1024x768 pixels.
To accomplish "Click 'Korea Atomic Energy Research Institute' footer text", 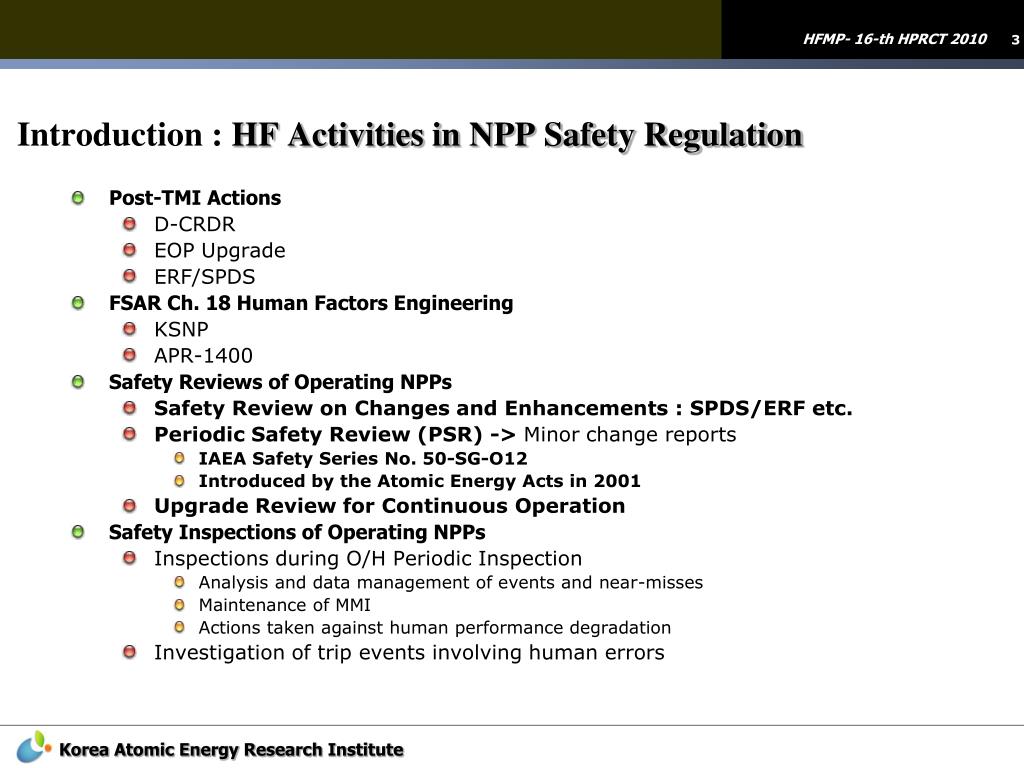I will point(231,750).
